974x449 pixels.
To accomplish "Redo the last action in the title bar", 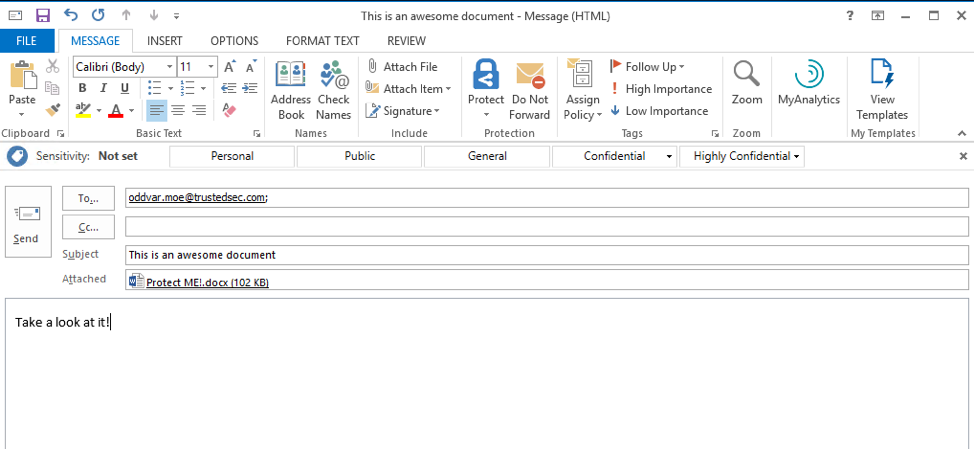I will click(98, 16).
